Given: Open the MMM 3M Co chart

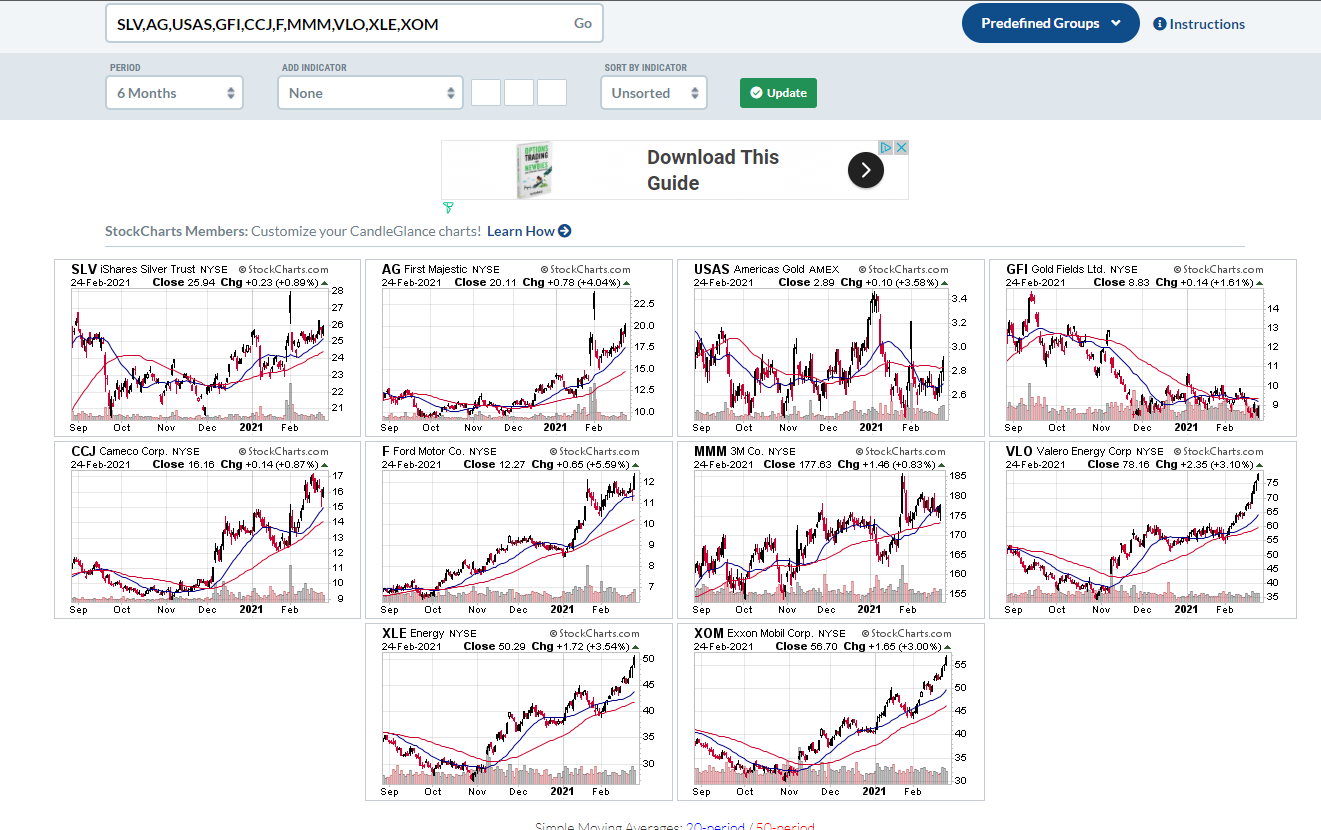Looking at the screenshot, I should pos(831,530).
